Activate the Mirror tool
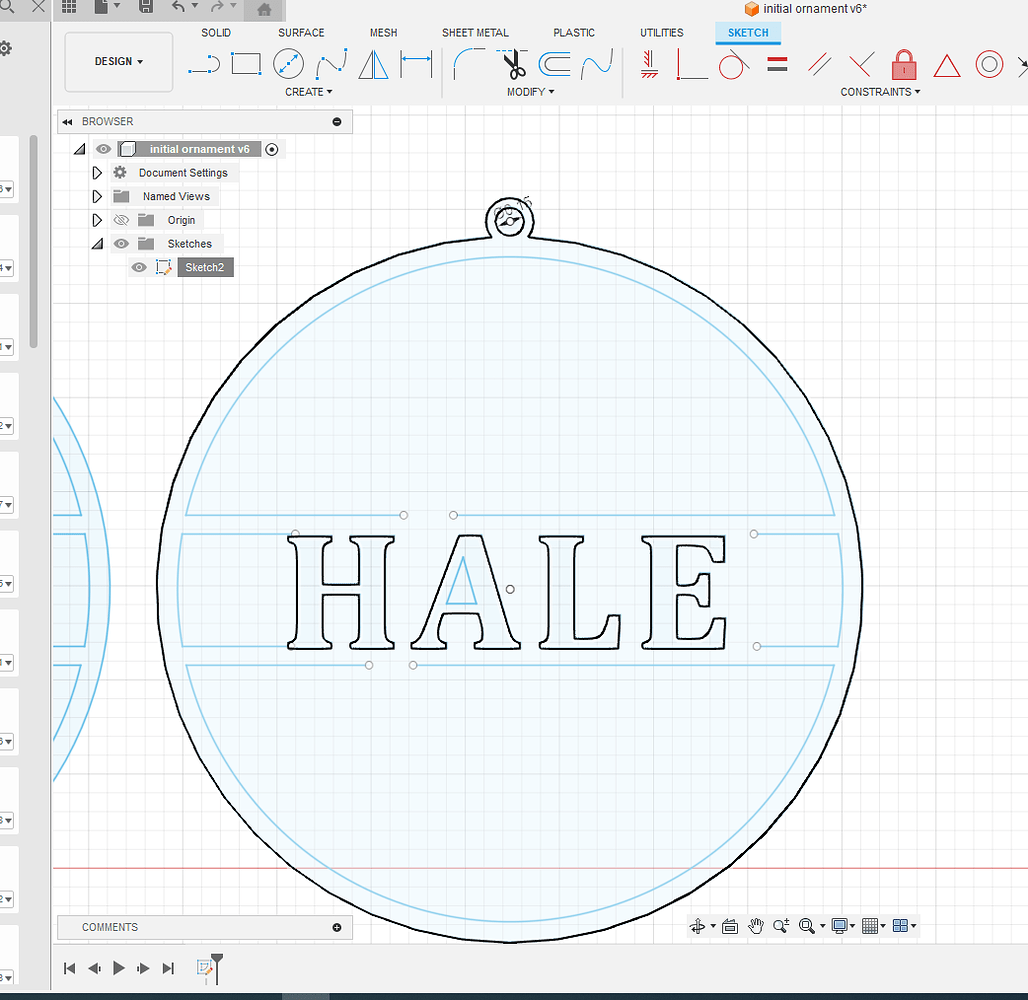 pyautogui.click(x=373, y=63)
